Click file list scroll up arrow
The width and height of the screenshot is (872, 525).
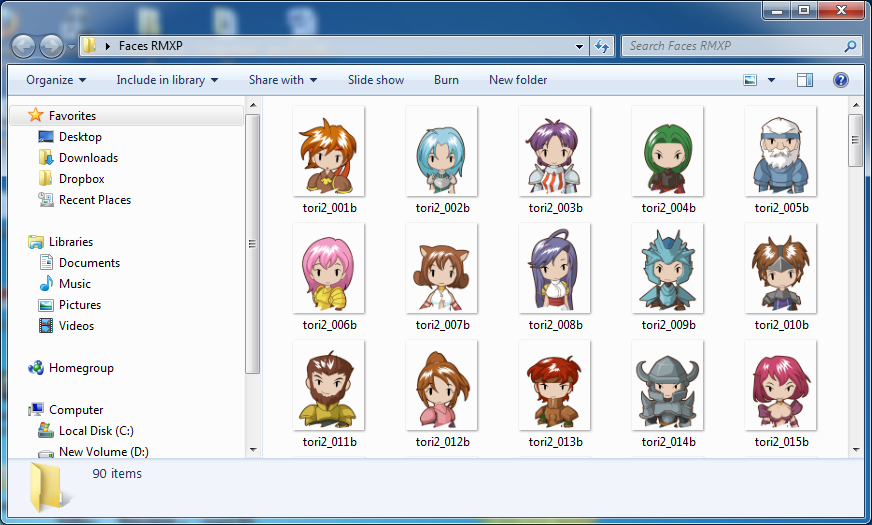pyautogui.click(x=855, y=105)
